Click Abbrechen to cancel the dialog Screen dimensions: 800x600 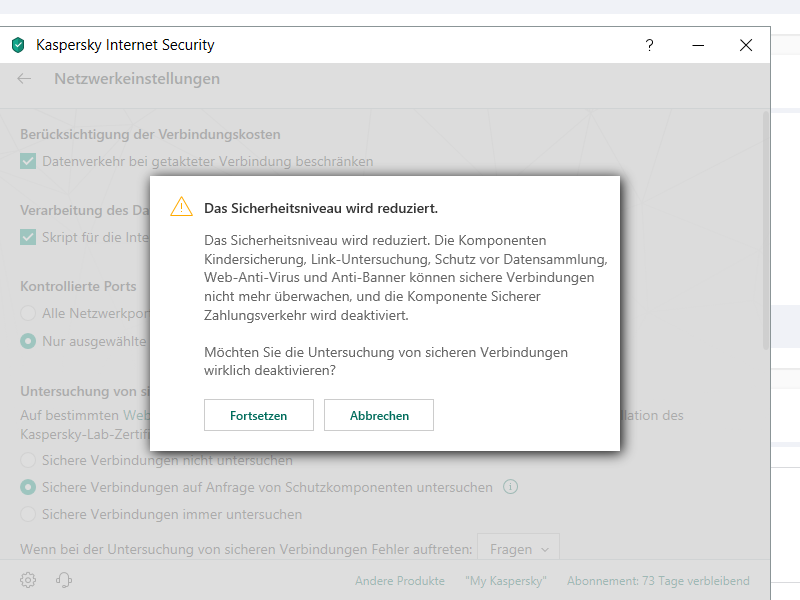click(x=379, y=415)
